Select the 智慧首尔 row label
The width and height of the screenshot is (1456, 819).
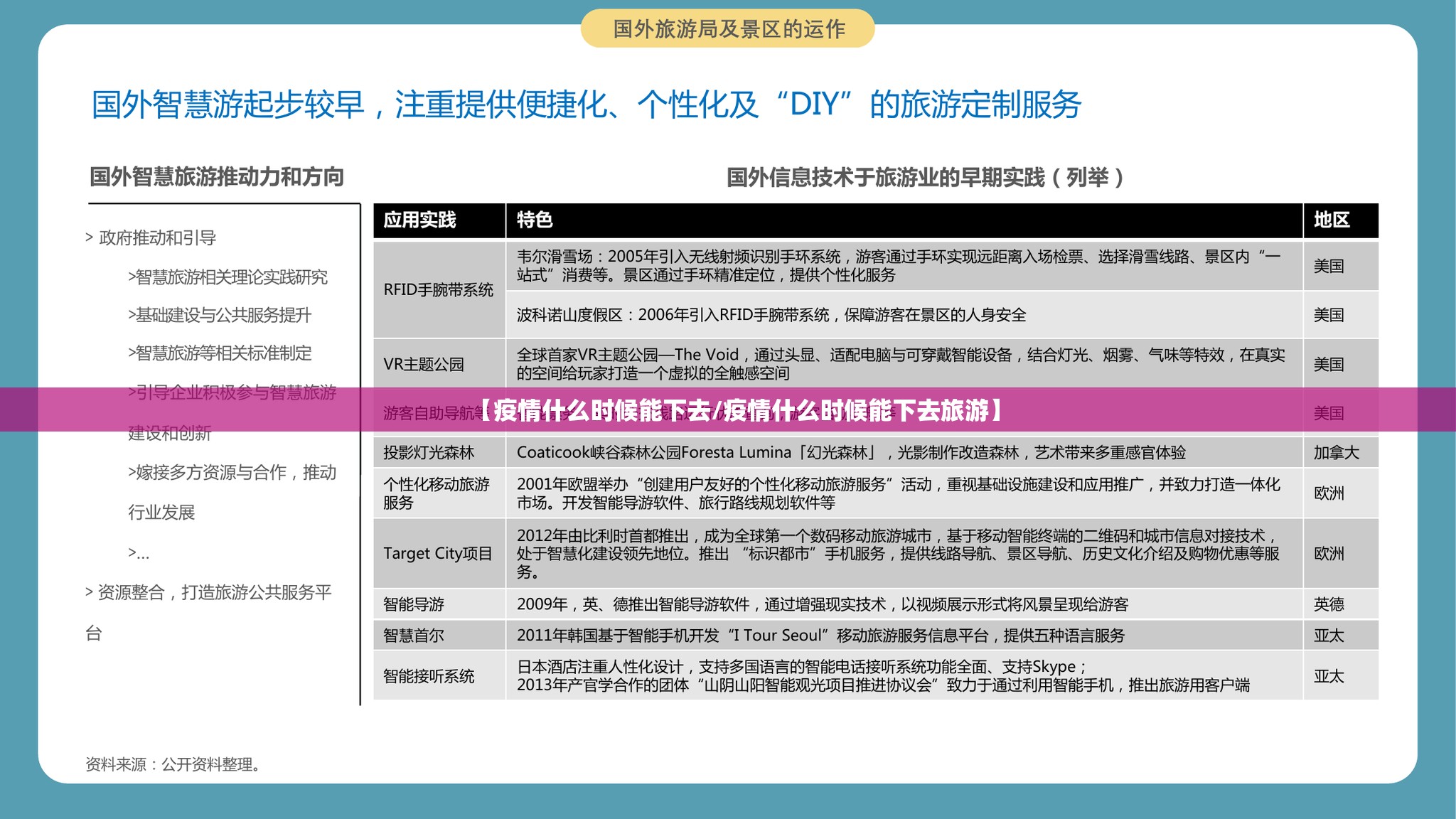point(414,636)
